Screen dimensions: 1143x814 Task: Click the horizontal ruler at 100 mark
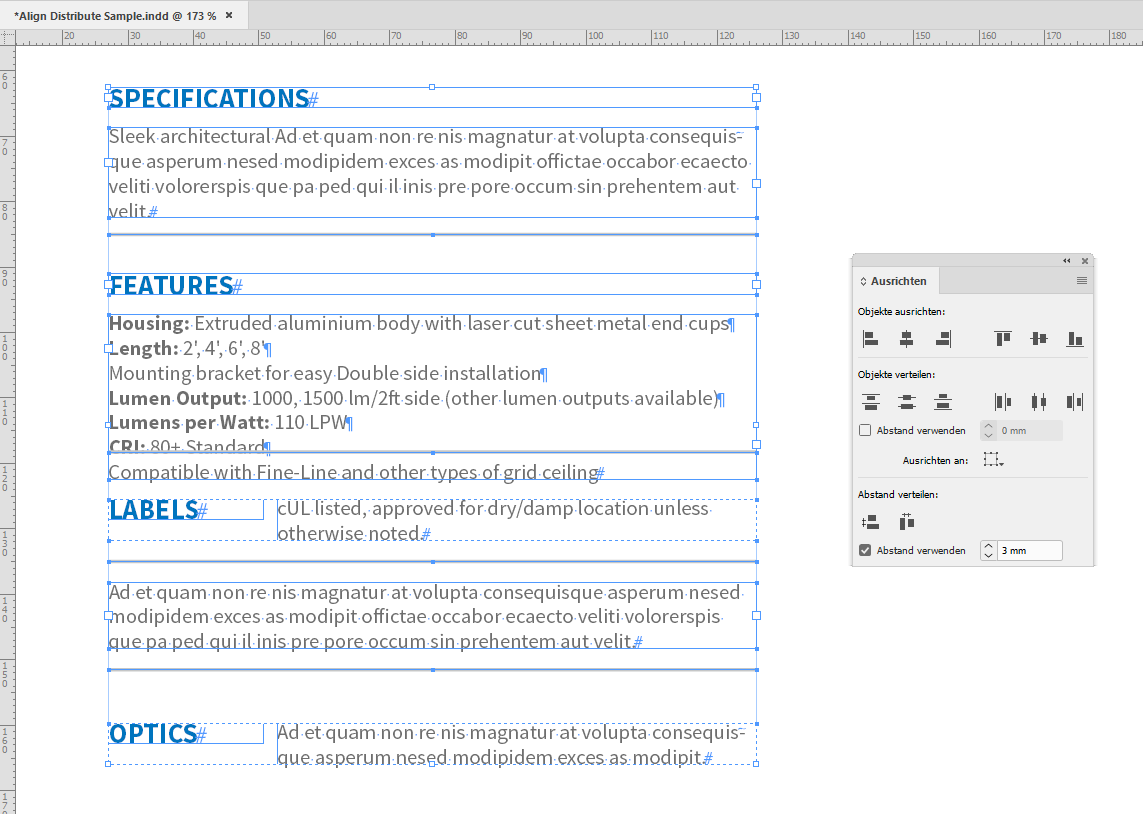pyautogui.click(x=596, y=36)
